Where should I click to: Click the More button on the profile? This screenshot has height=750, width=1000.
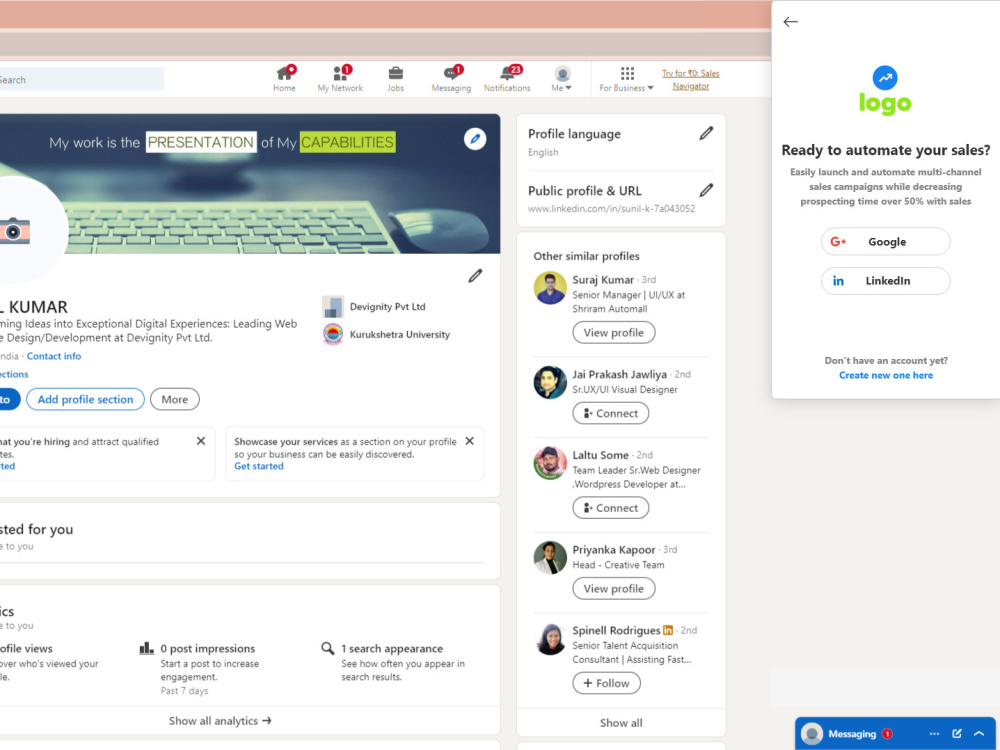click(x=175, y=399)
